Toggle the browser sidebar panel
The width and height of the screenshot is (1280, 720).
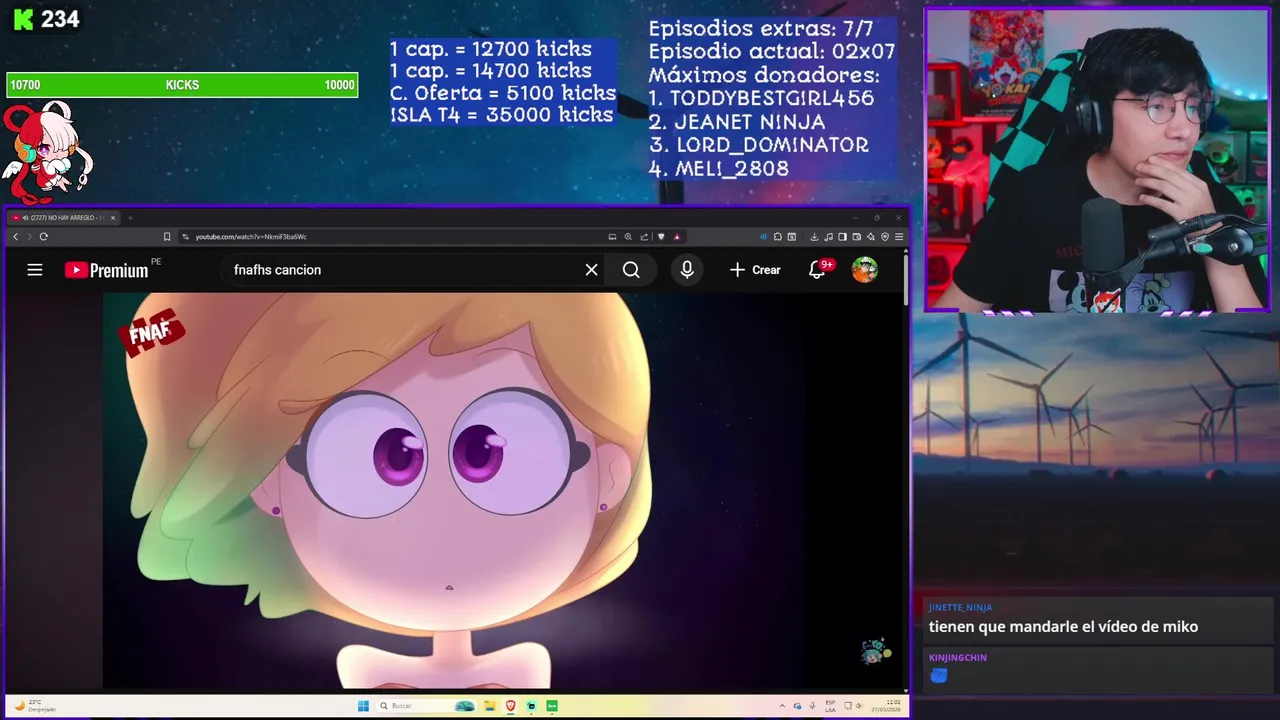(x=842, y=237)
